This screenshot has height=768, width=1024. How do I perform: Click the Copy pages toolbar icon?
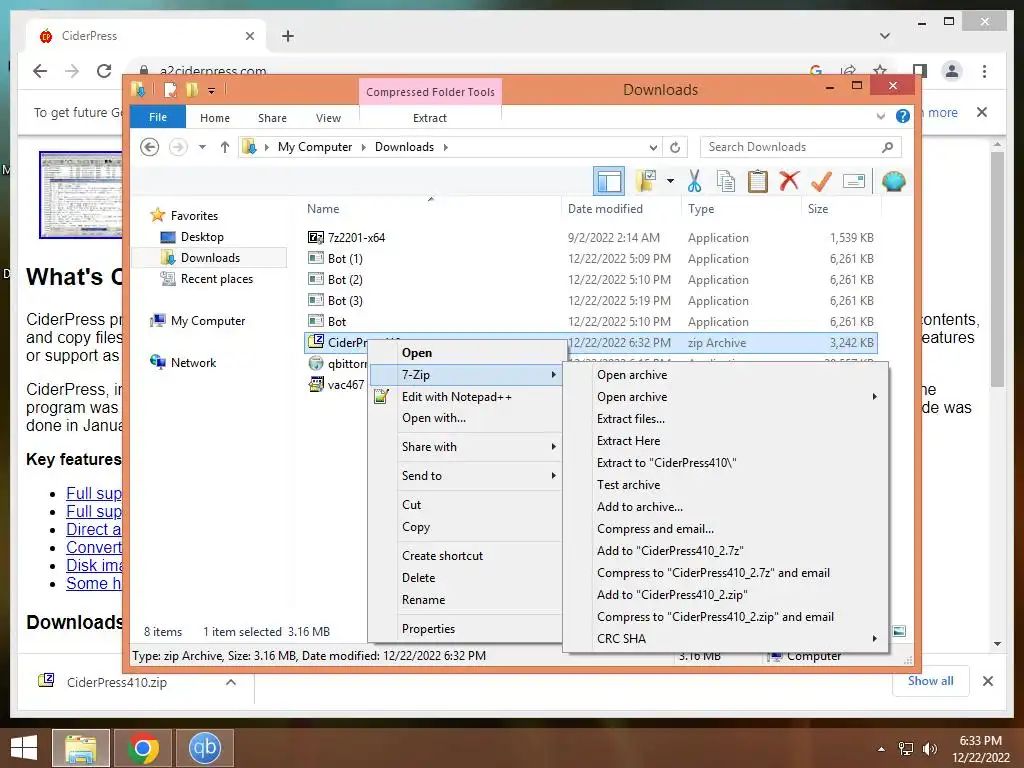pyautogui.click(x=726, y=181)
